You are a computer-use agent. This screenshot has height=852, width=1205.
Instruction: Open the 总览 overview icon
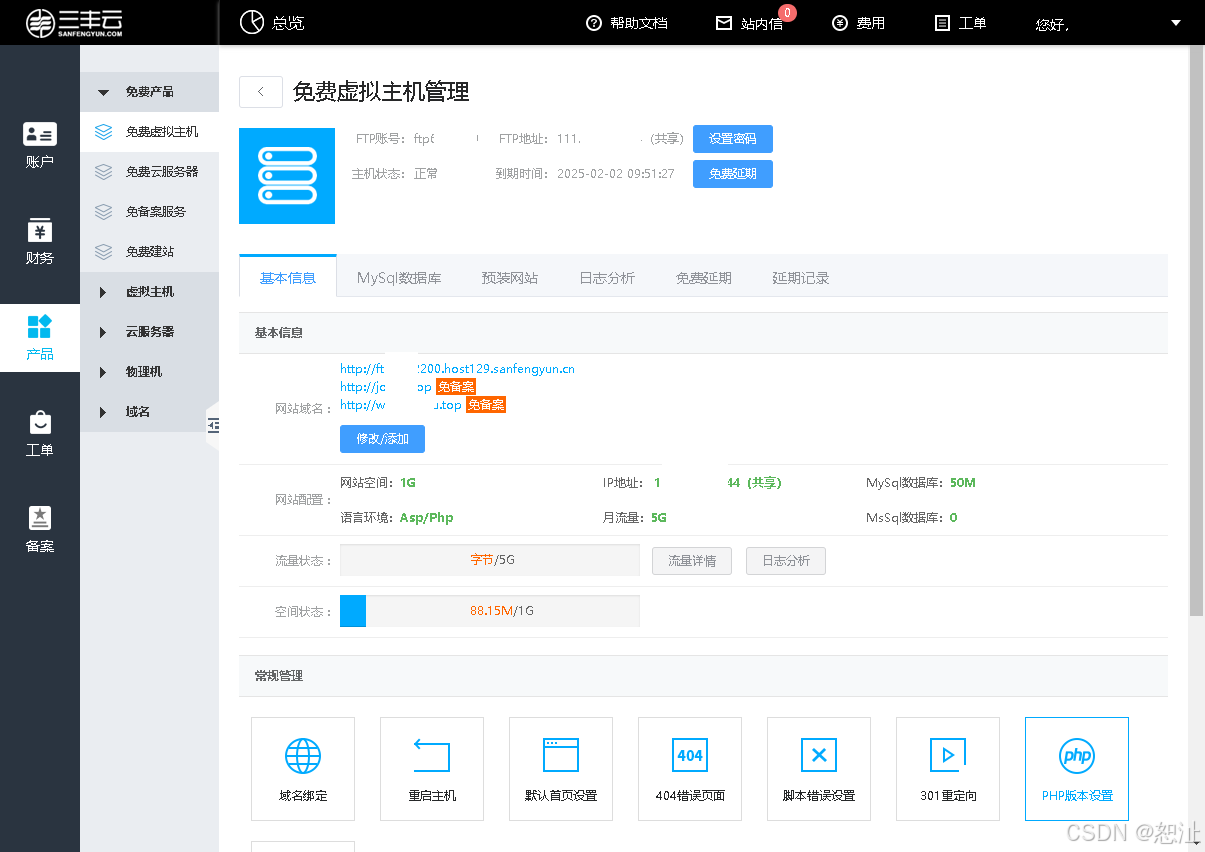(252, 22)
